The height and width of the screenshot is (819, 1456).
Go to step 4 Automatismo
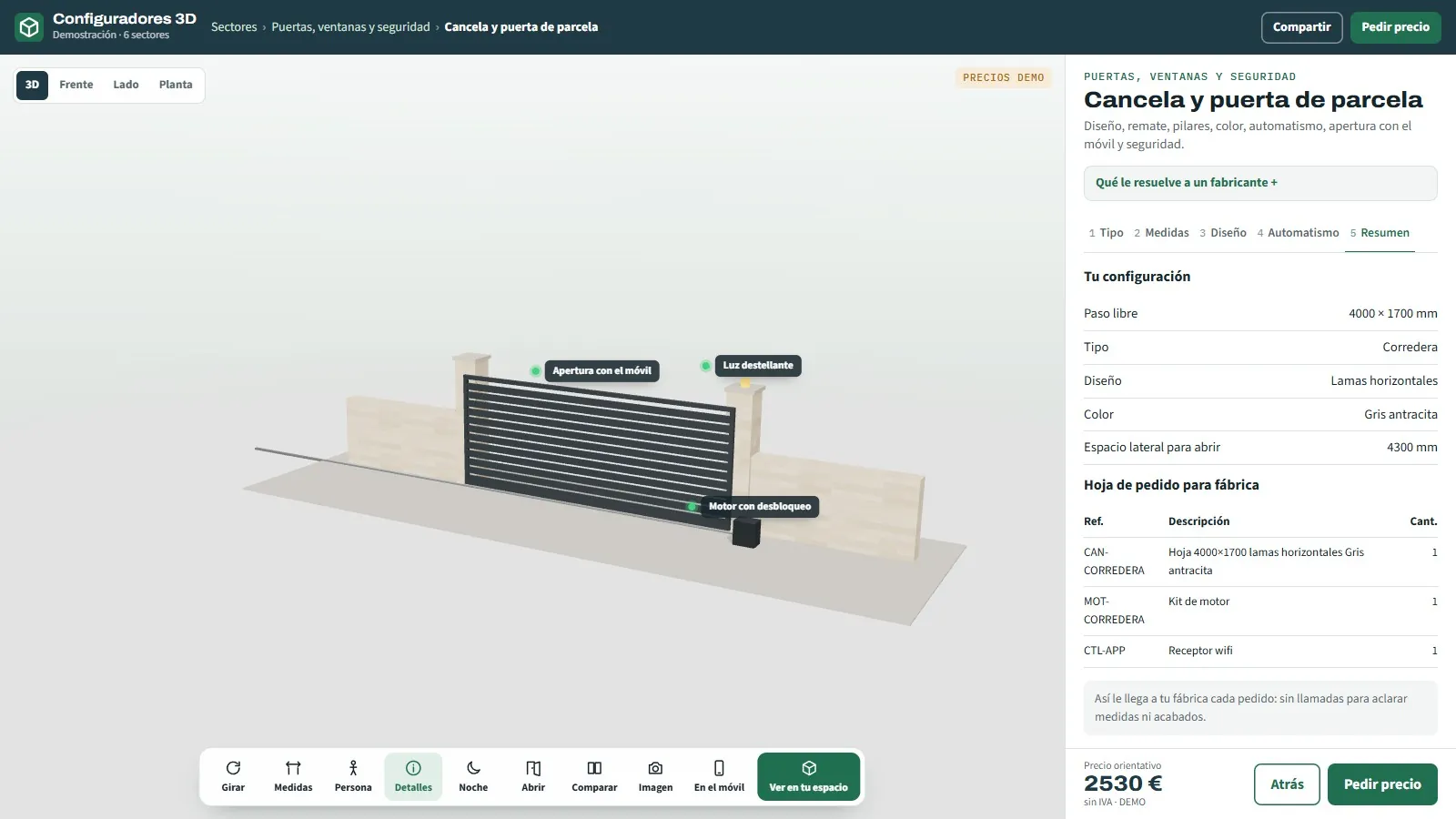point(1299,233)
